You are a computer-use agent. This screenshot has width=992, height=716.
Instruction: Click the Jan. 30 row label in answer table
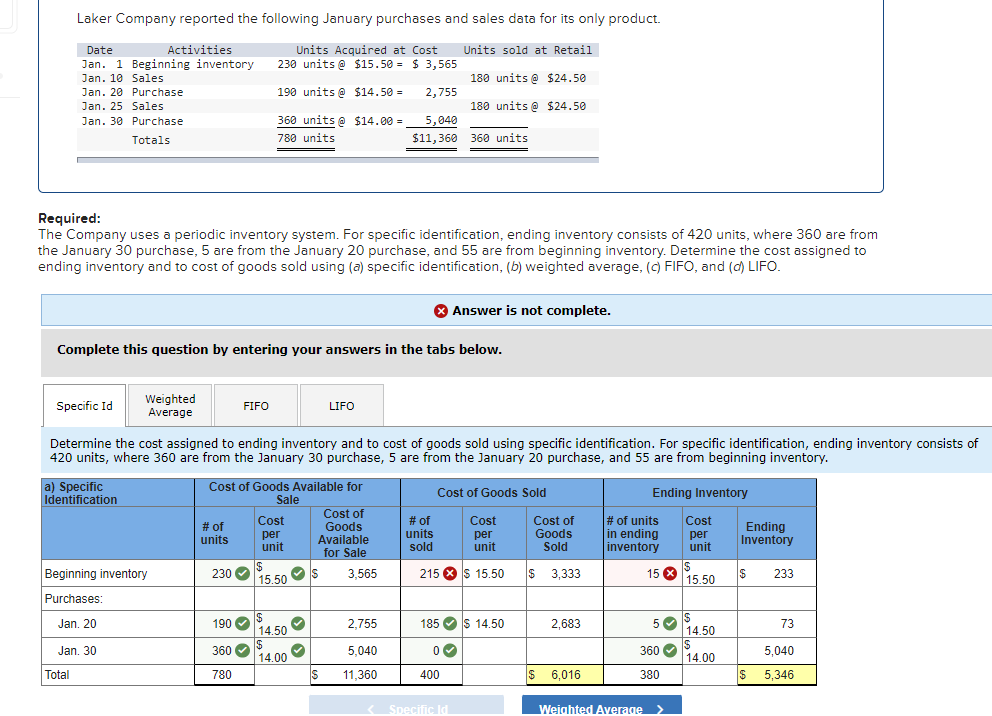click(x=77, y=650)
